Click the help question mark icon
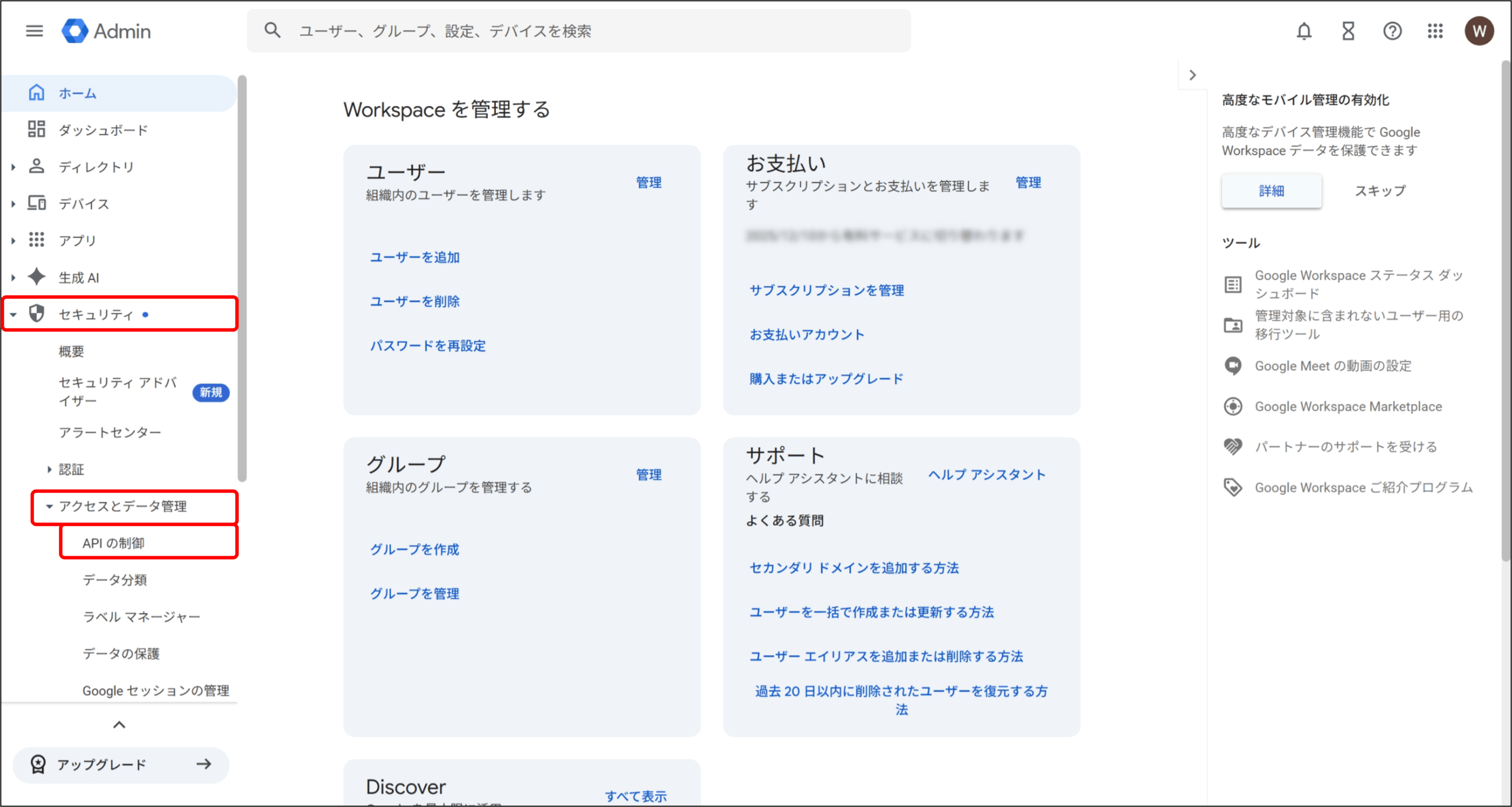Image resolution: width=1512 pixels, height=807 pixels. pos(1392,31)
